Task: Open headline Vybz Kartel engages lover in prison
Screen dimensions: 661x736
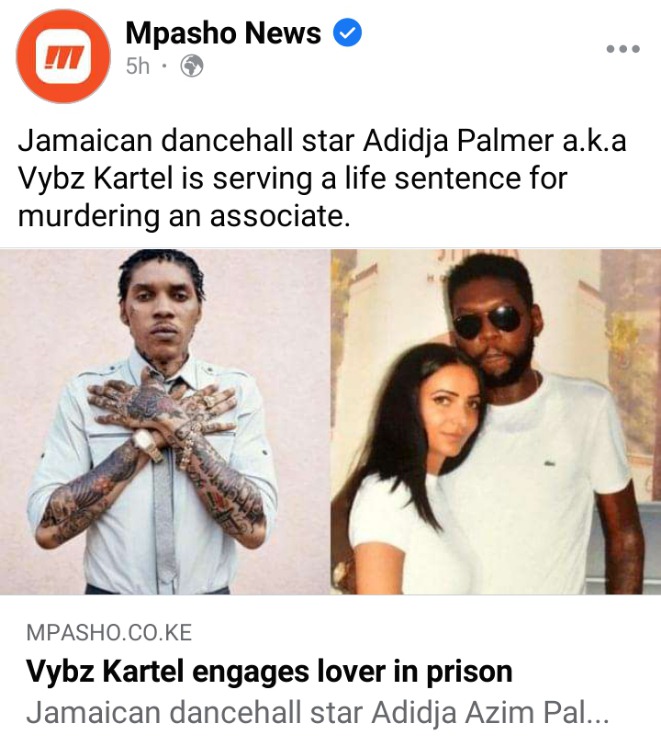Action: 269,671
